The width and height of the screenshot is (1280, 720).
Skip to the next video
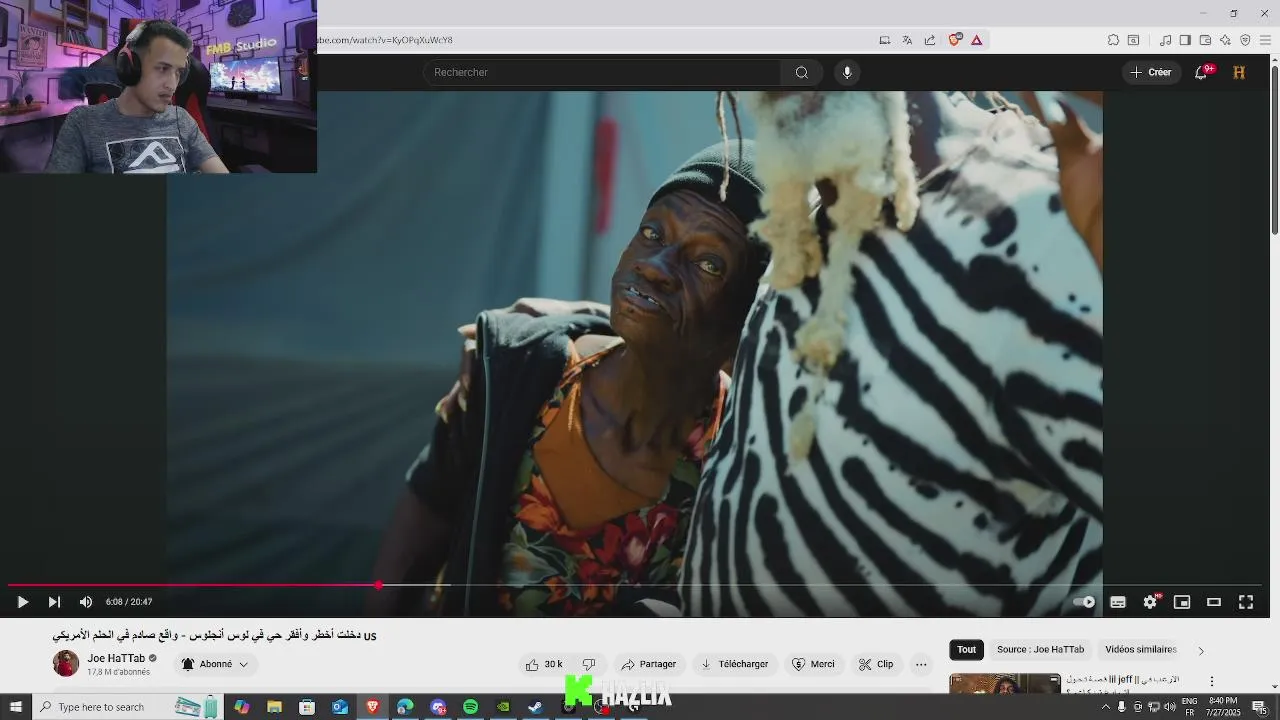[54, 602]
